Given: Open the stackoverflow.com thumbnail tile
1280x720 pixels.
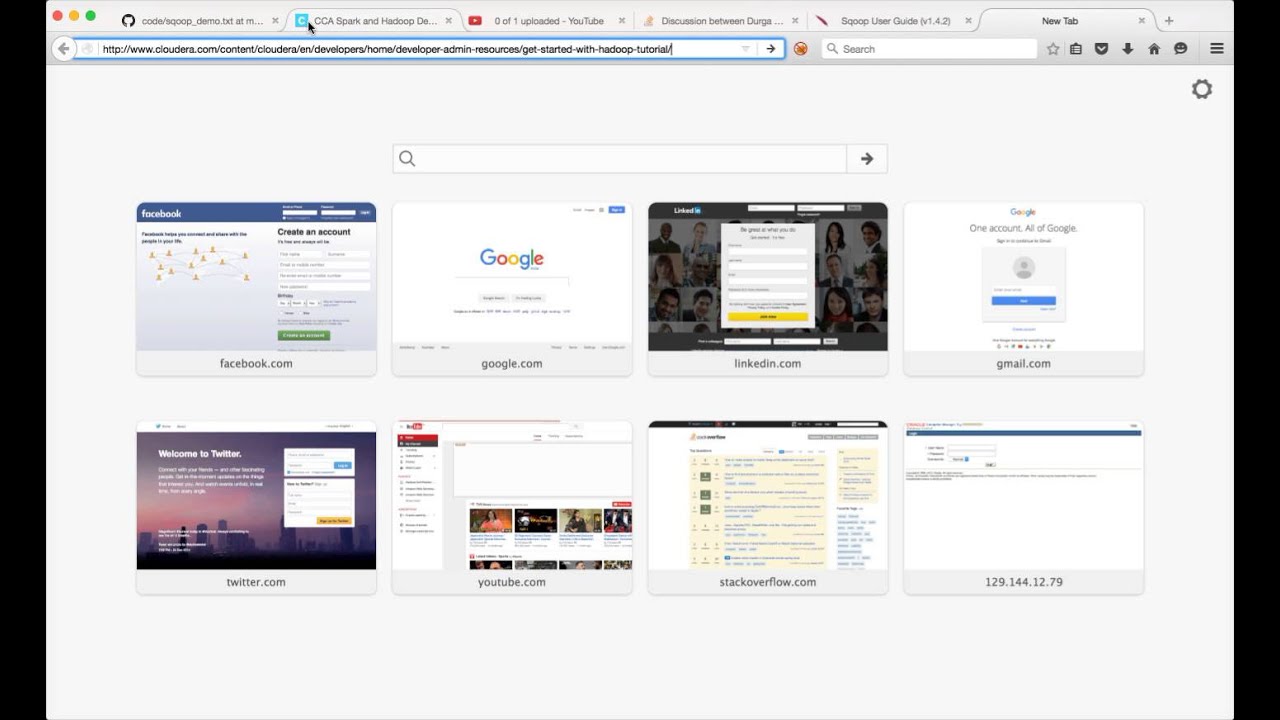Looking at the screenshot, I should point(768,507).
